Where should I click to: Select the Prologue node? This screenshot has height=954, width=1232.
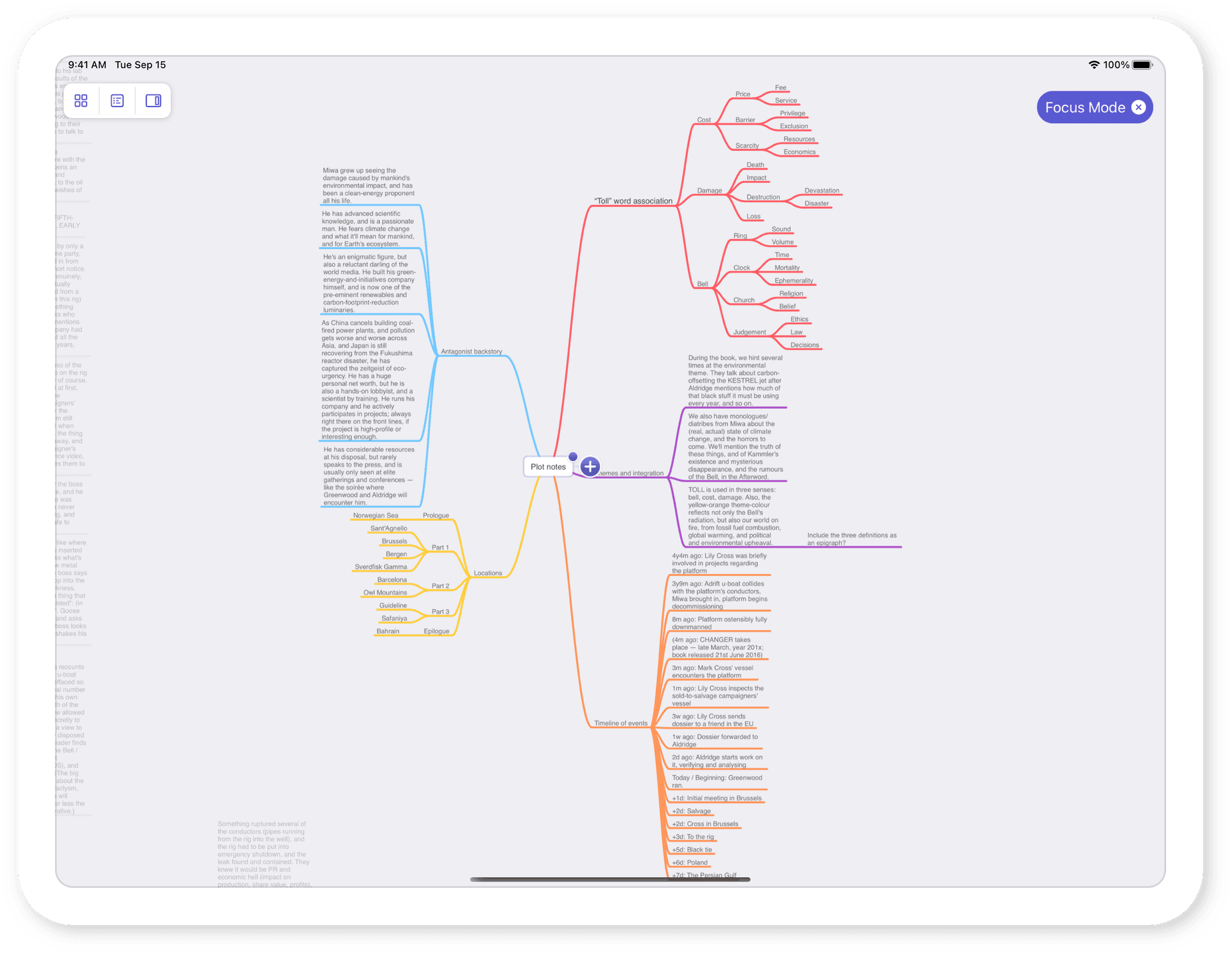436,516
